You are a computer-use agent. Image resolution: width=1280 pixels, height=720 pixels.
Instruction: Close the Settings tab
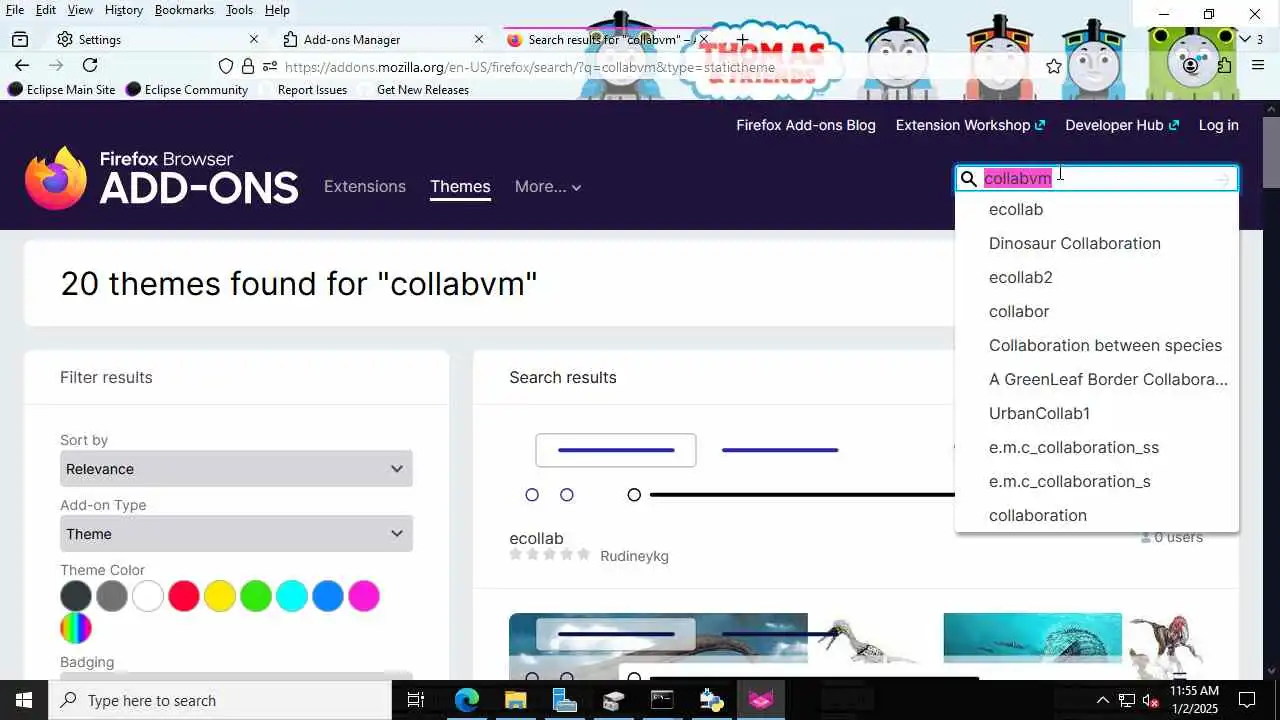pyautogui.click(x=253, y=39)
